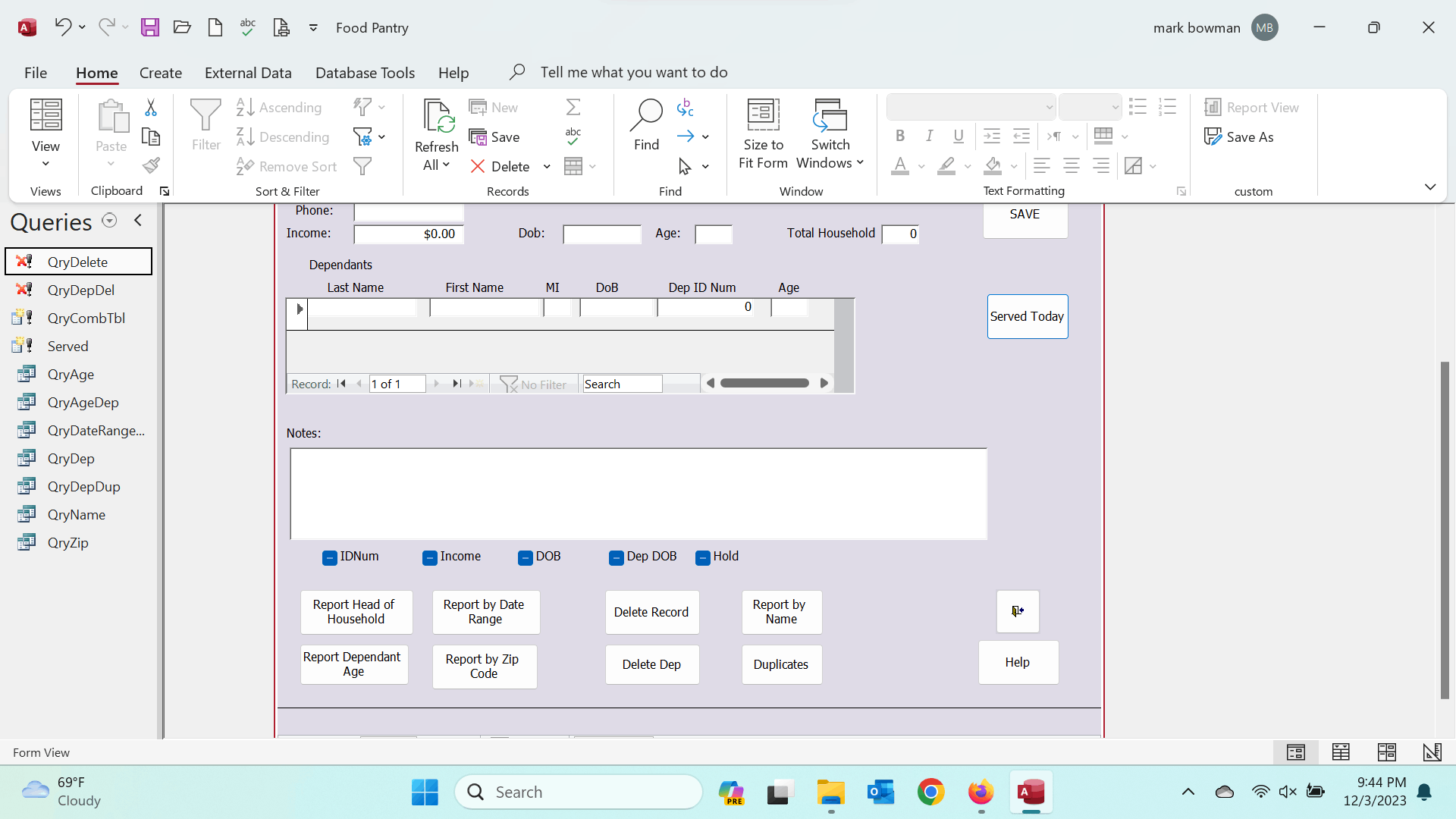
Task: Toggle the Hold checkbox
Action: [703, 558]
